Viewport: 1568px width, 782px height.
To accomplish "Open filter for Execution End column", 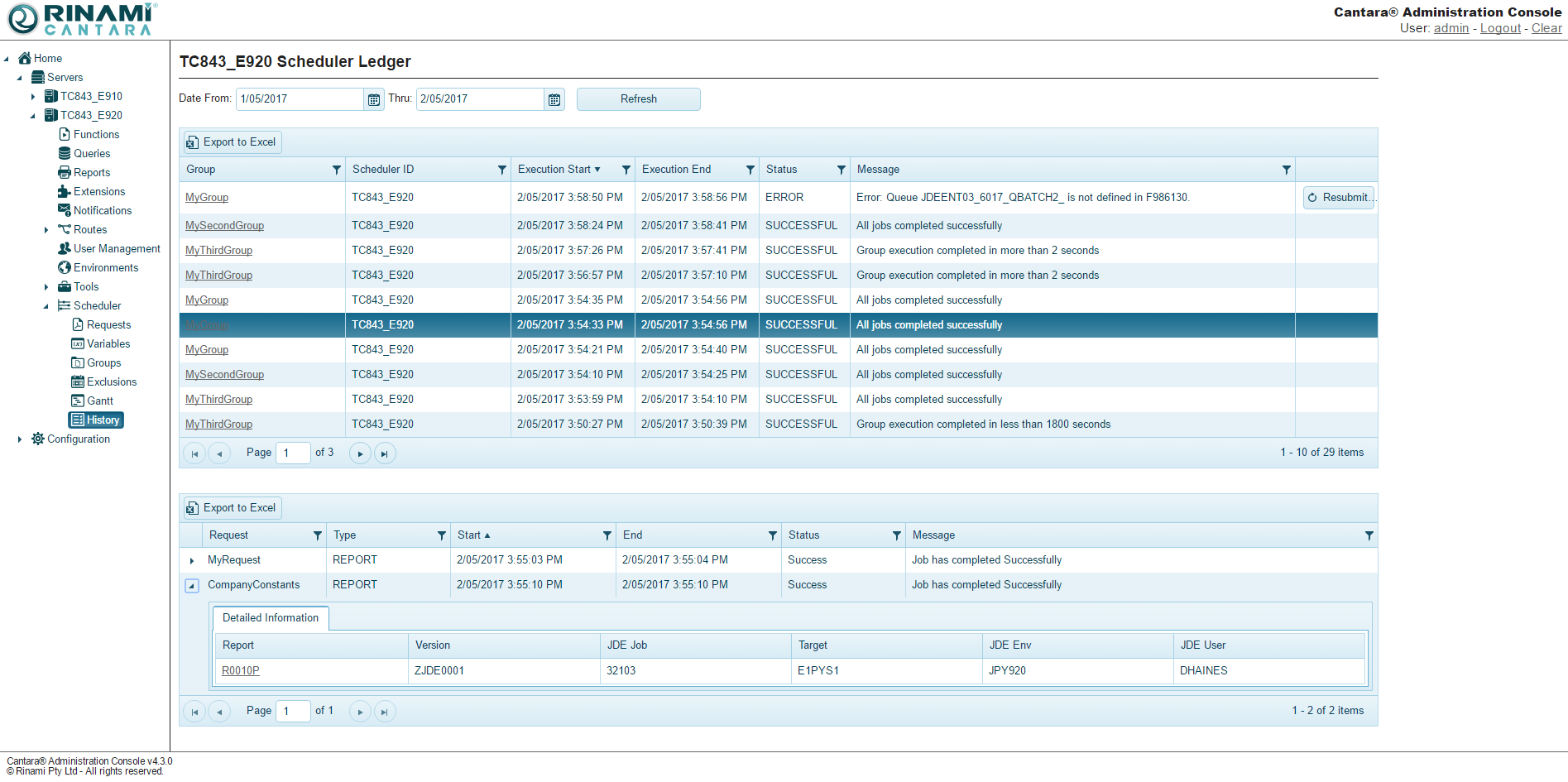I will [750, 170].
